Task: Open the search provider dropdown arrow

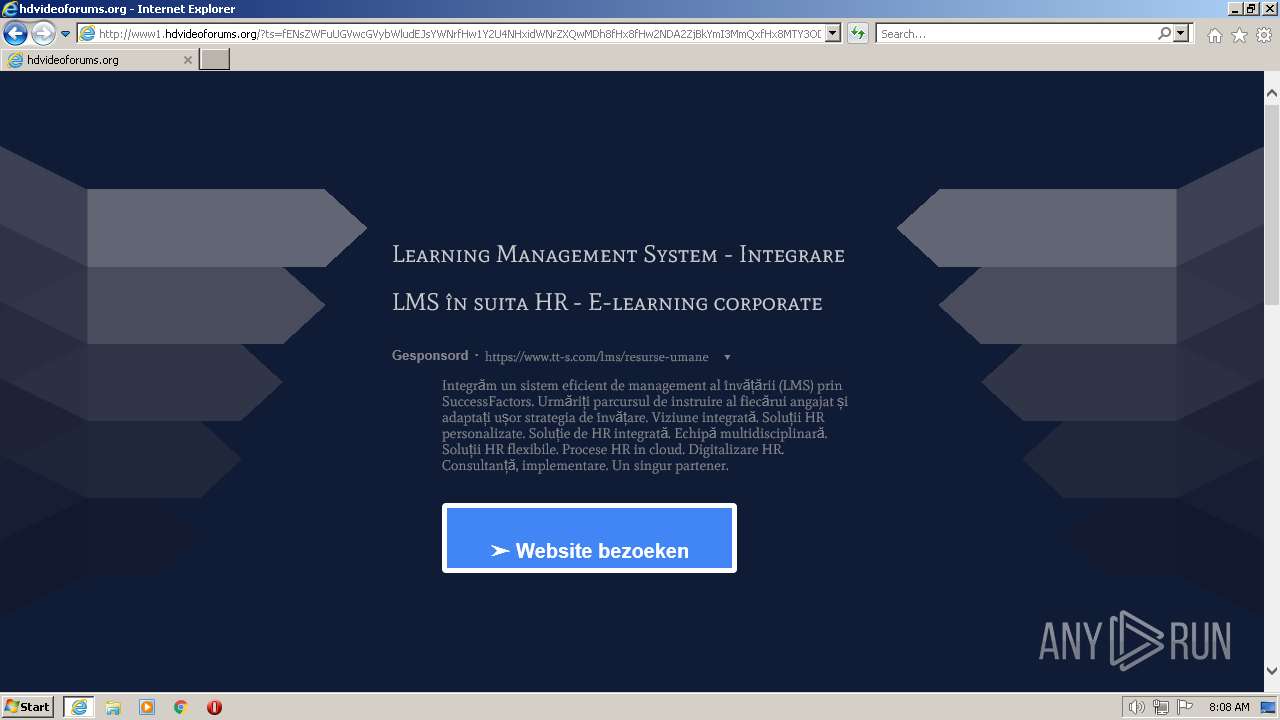Action: click(1182, 33)
